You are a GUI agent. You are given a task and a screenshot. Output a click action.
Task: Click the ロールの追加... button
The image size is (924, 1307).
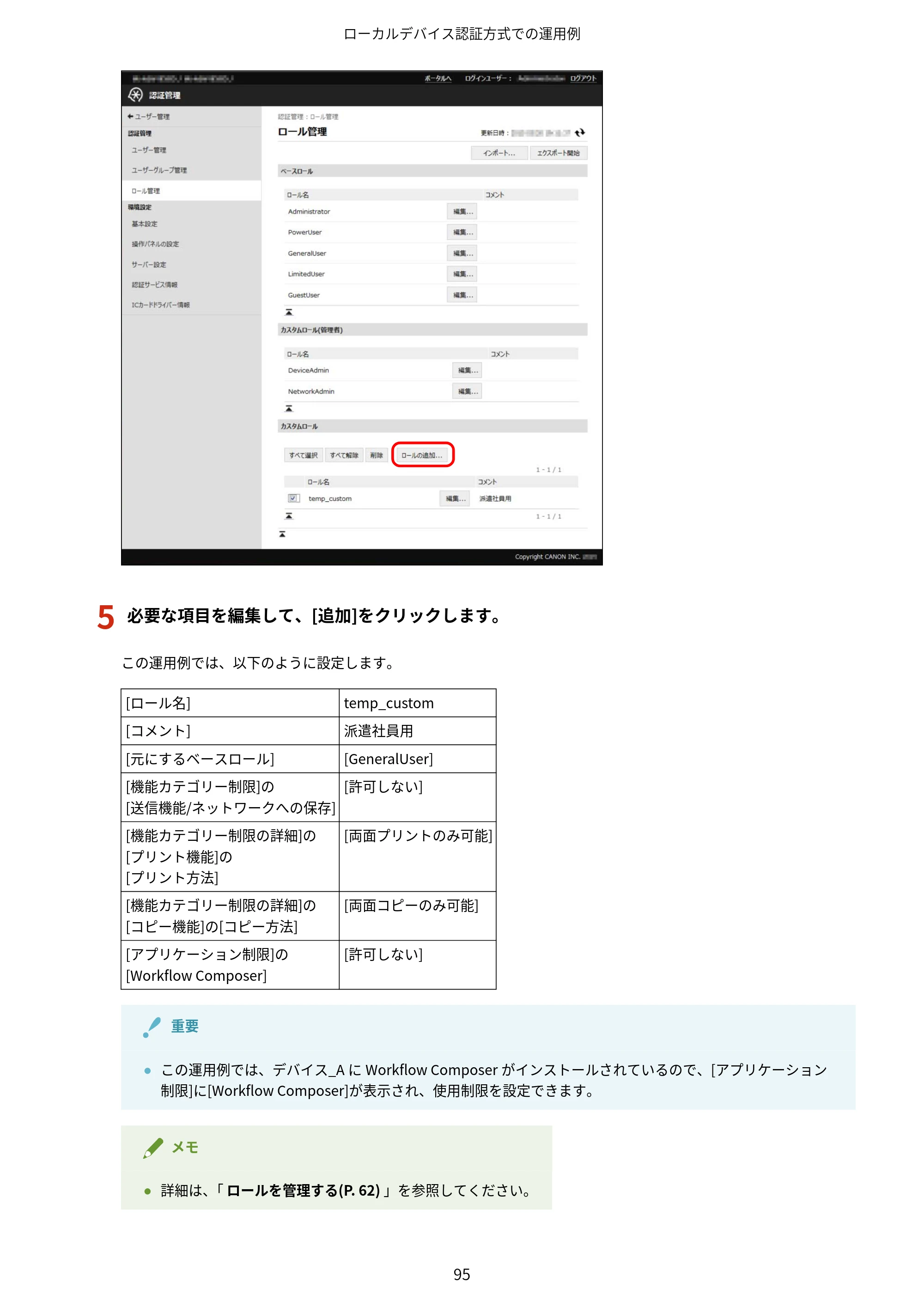(x=422, y=455)
